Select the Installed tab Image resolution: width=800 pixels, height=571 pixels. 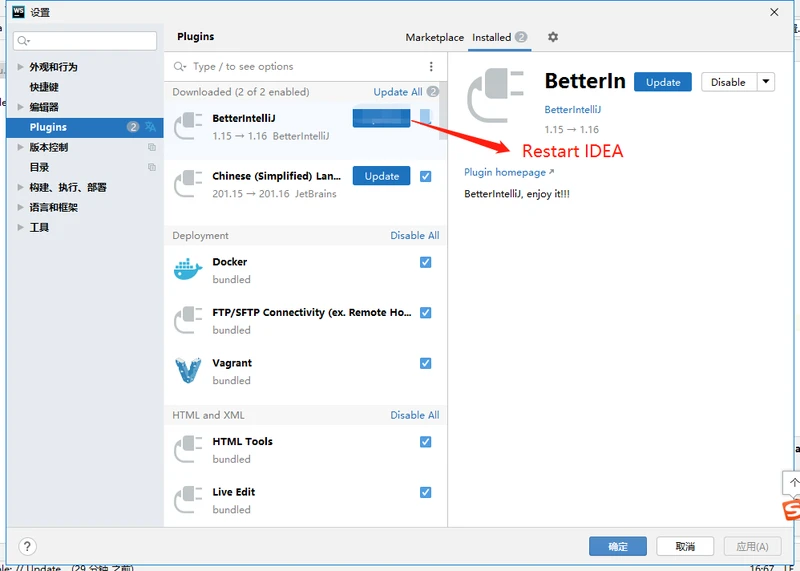491,37
